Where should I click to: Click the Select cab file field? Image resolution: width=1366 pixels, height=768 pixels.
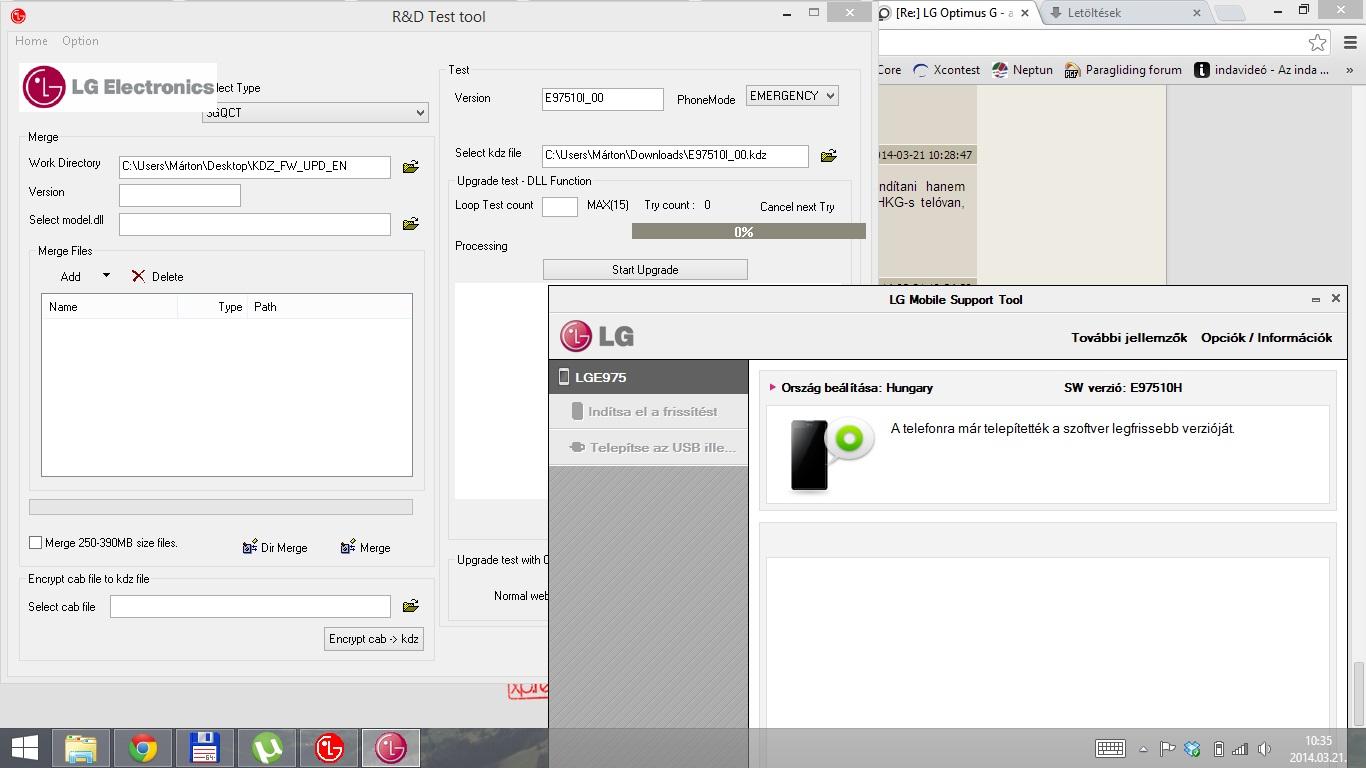250,606
